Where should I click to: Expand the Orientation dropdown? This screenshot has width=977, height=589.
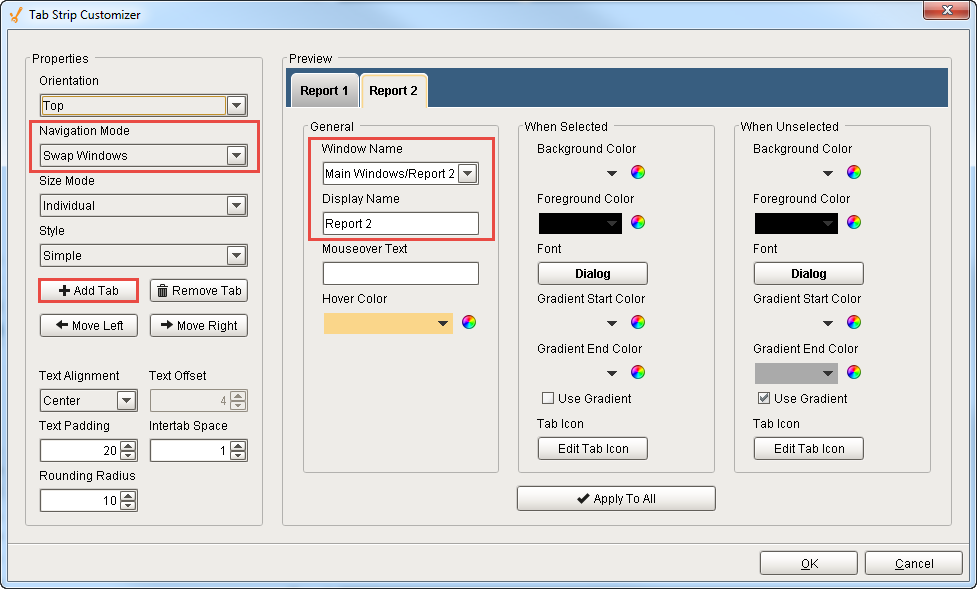pyautogui.click(x=236, y=105)
